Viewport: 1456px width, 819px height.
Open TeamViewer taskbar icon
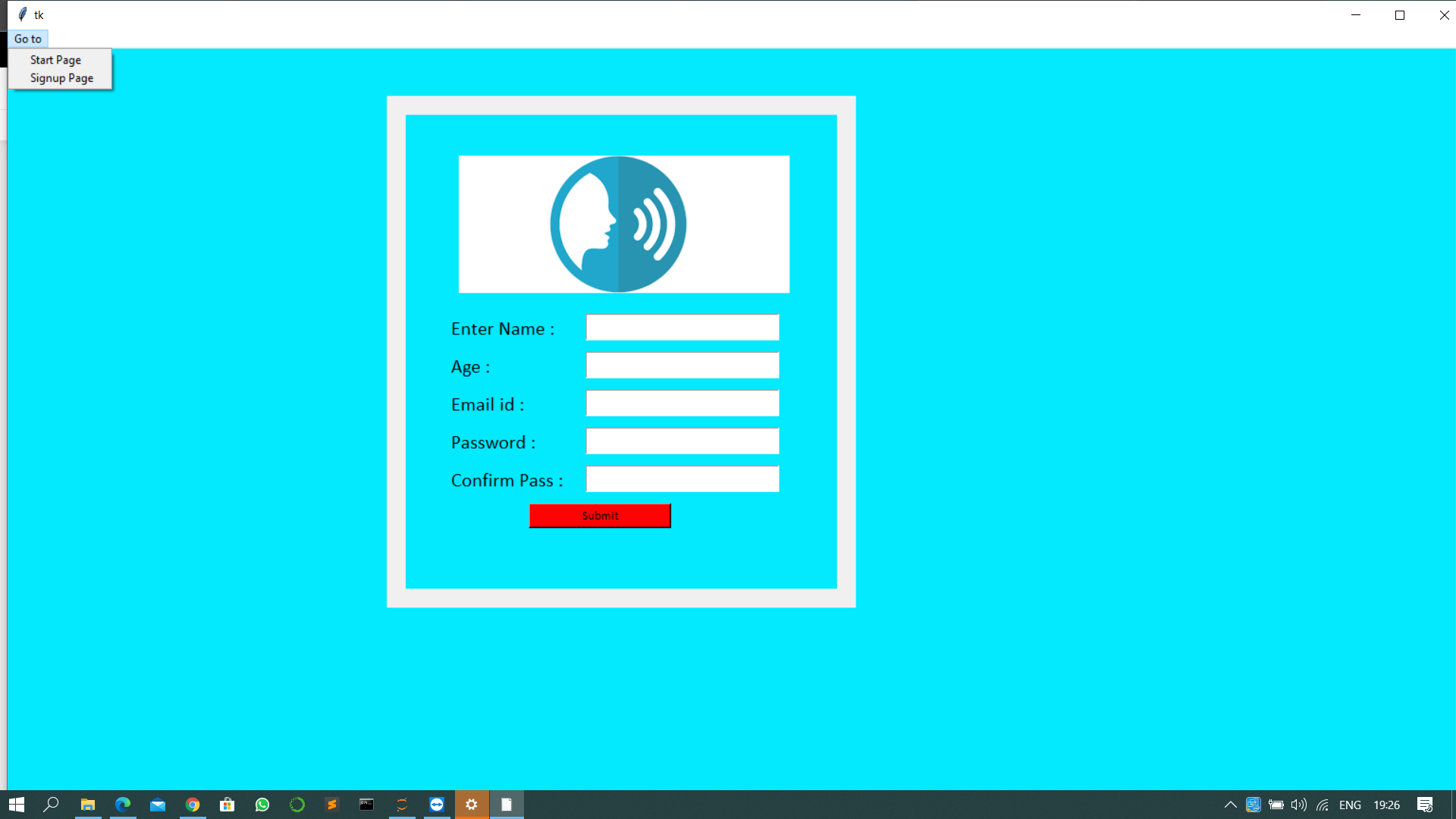click(x=437, y=805)
